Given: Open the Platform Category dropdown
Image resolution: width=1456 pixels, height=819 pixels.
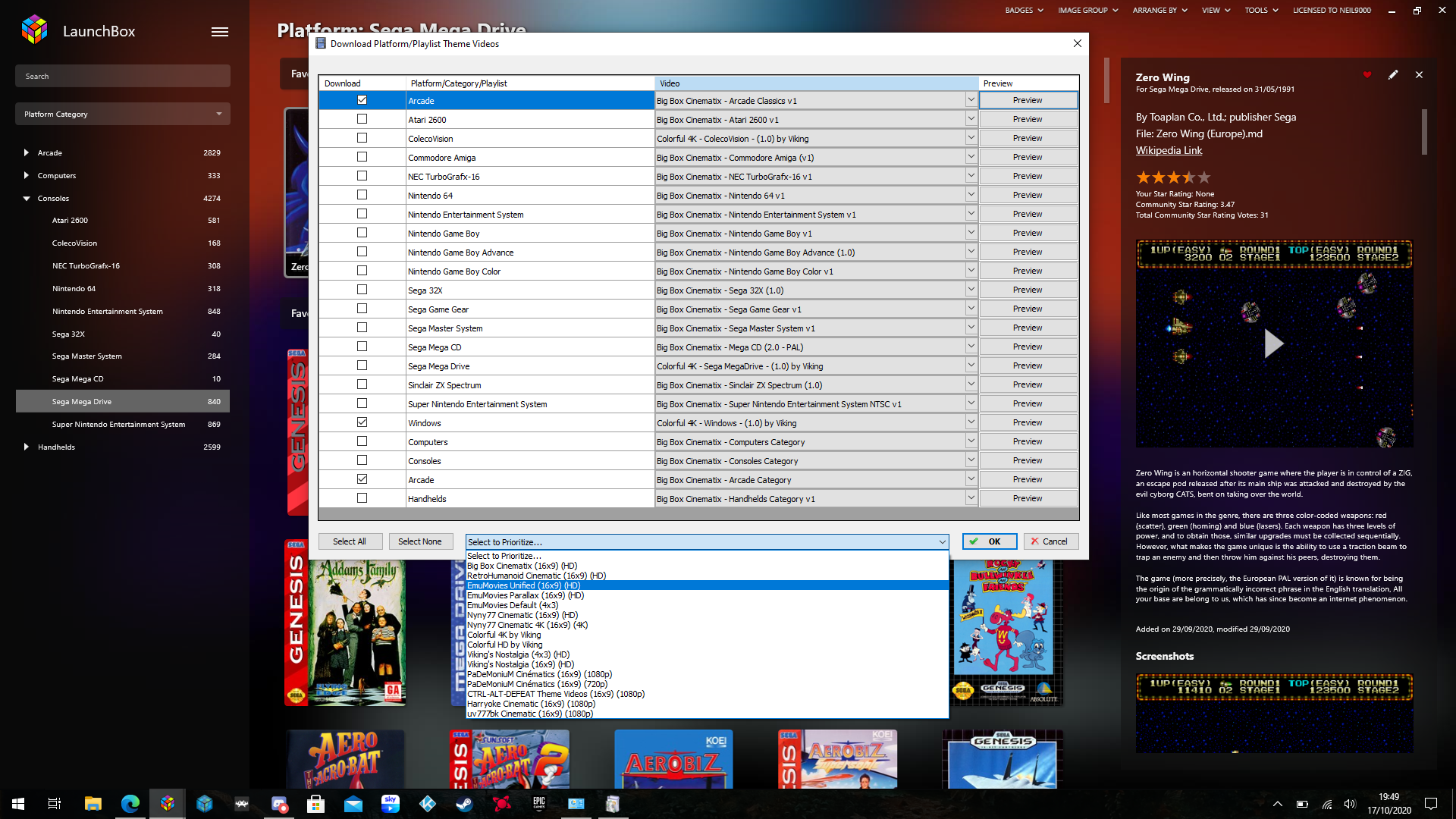Looking at the screenshot, I should [123, 114].
